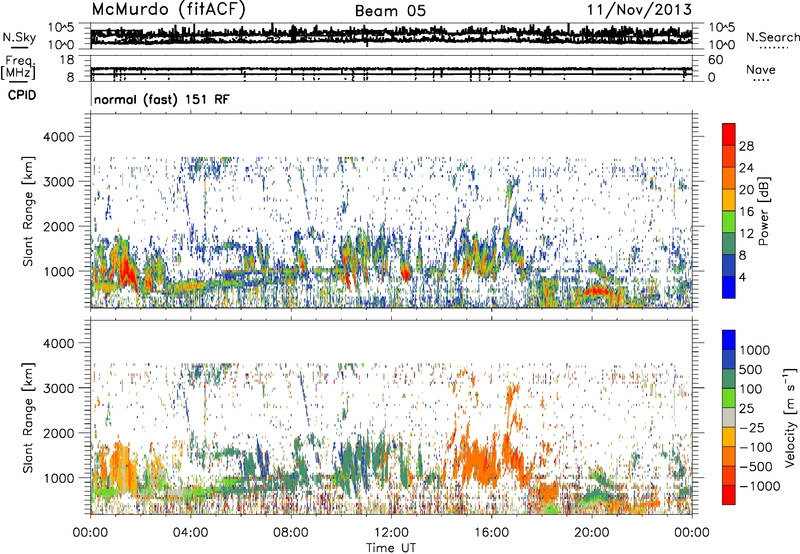Click the "McMurdo (fitACF)" title
Viewport: 800px width, 554px height.
pyautogui.click(x=168, y=10)
